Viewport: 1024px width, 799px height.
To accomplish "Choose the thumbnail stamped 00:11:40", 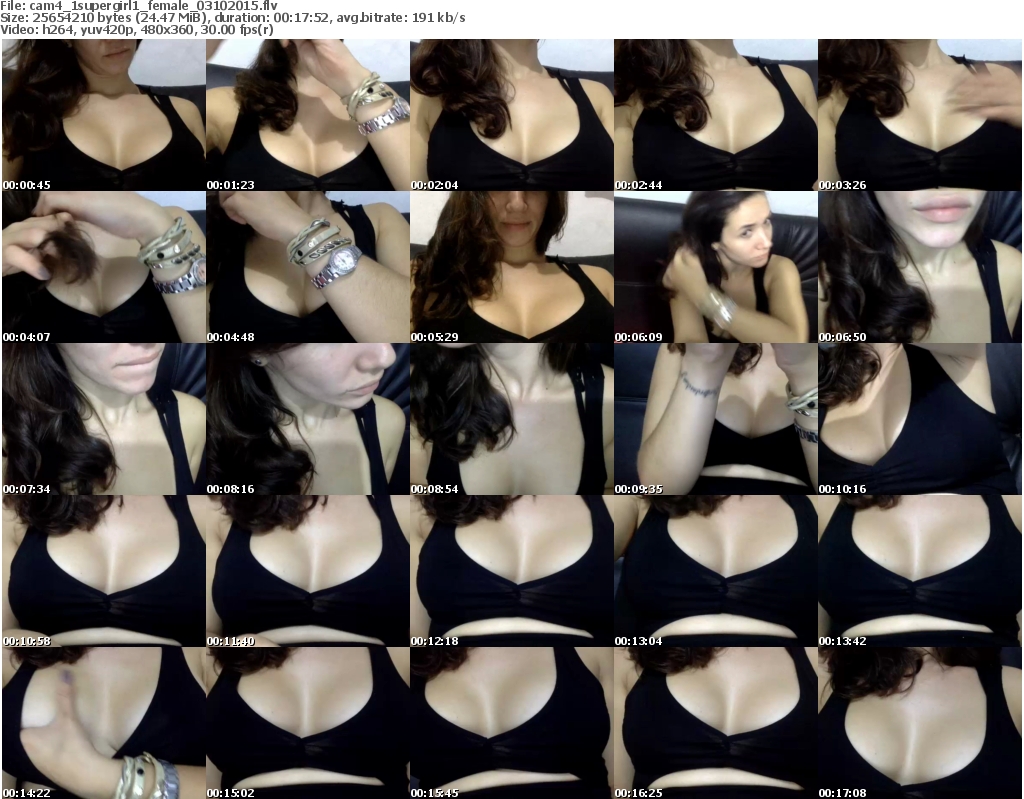I will point(308,571).
